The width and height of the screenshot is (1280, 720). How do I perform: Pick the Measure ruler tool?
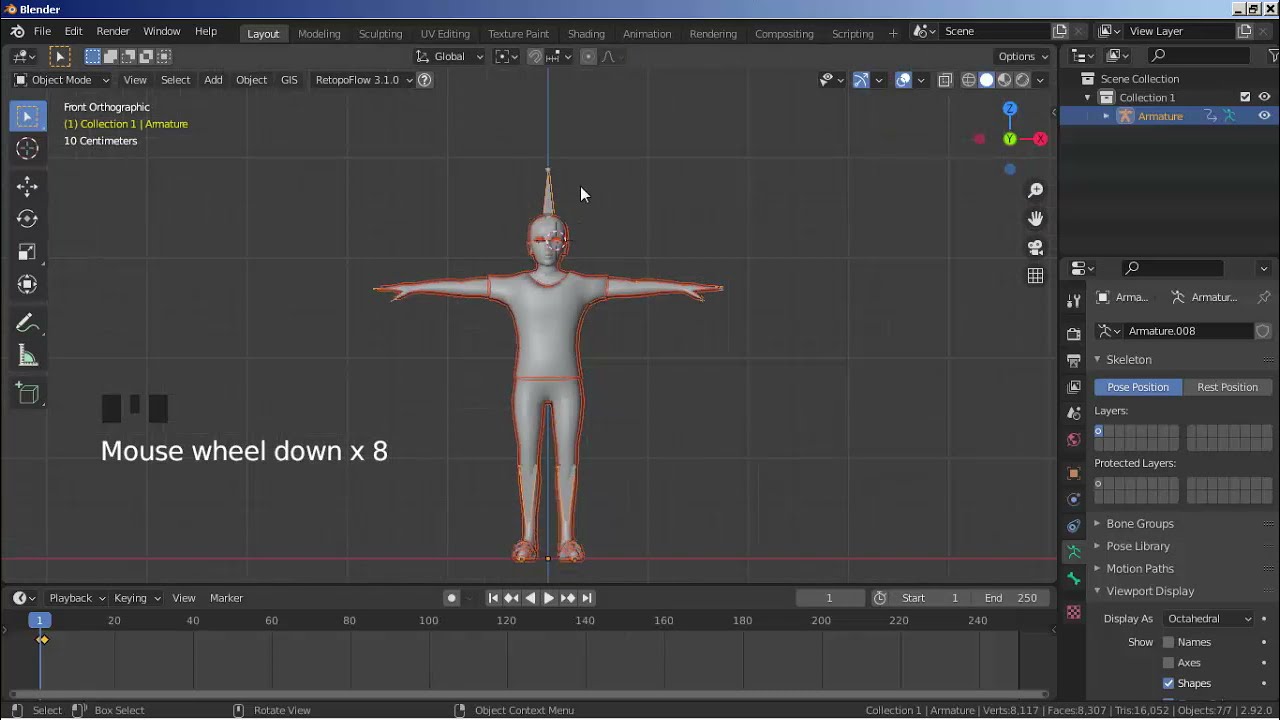(27, 357)
